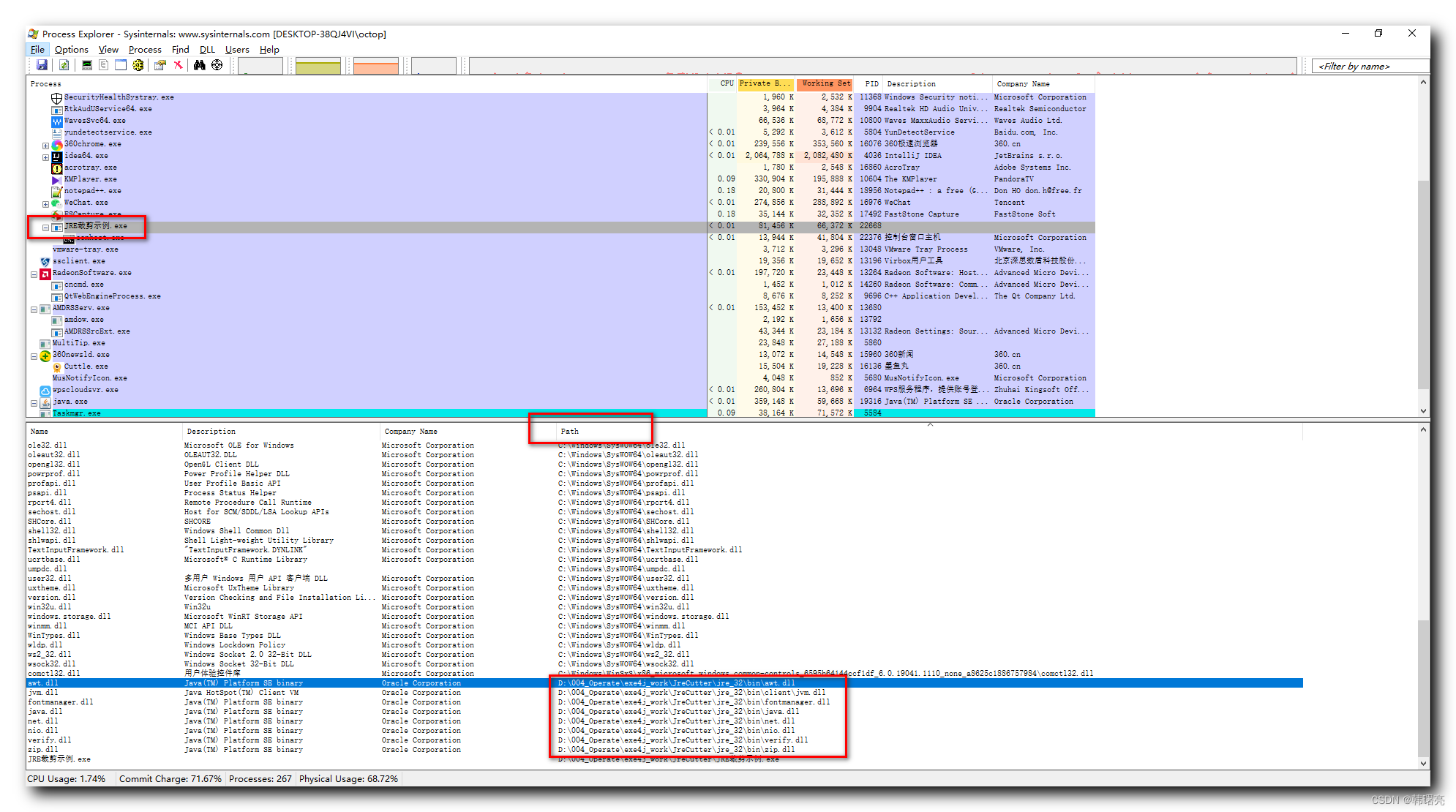Collapse the JRE裁剪示例.exe process tree
Image resolution: width=1456 pixels, height=812 pixels.
pyautogui.click(x=45, y=228)
